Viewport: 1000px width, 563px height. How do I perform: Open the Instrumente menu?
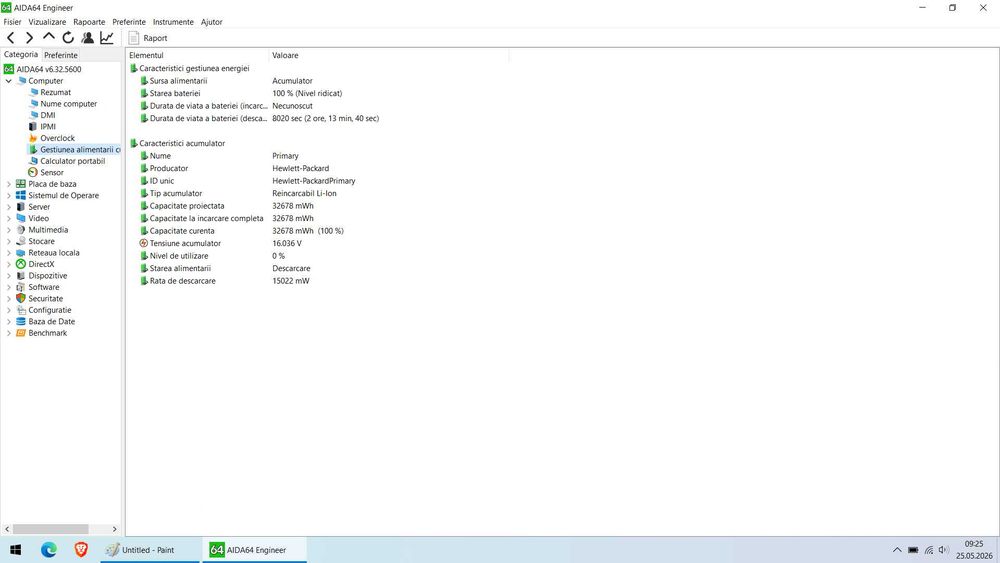pyautogui.click(x=173, y=22)
